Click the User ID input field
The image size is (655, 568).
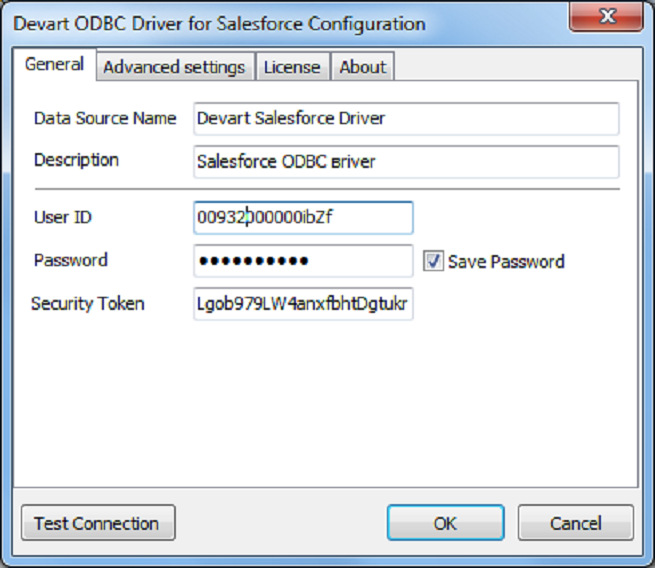(x=303, y=218)
